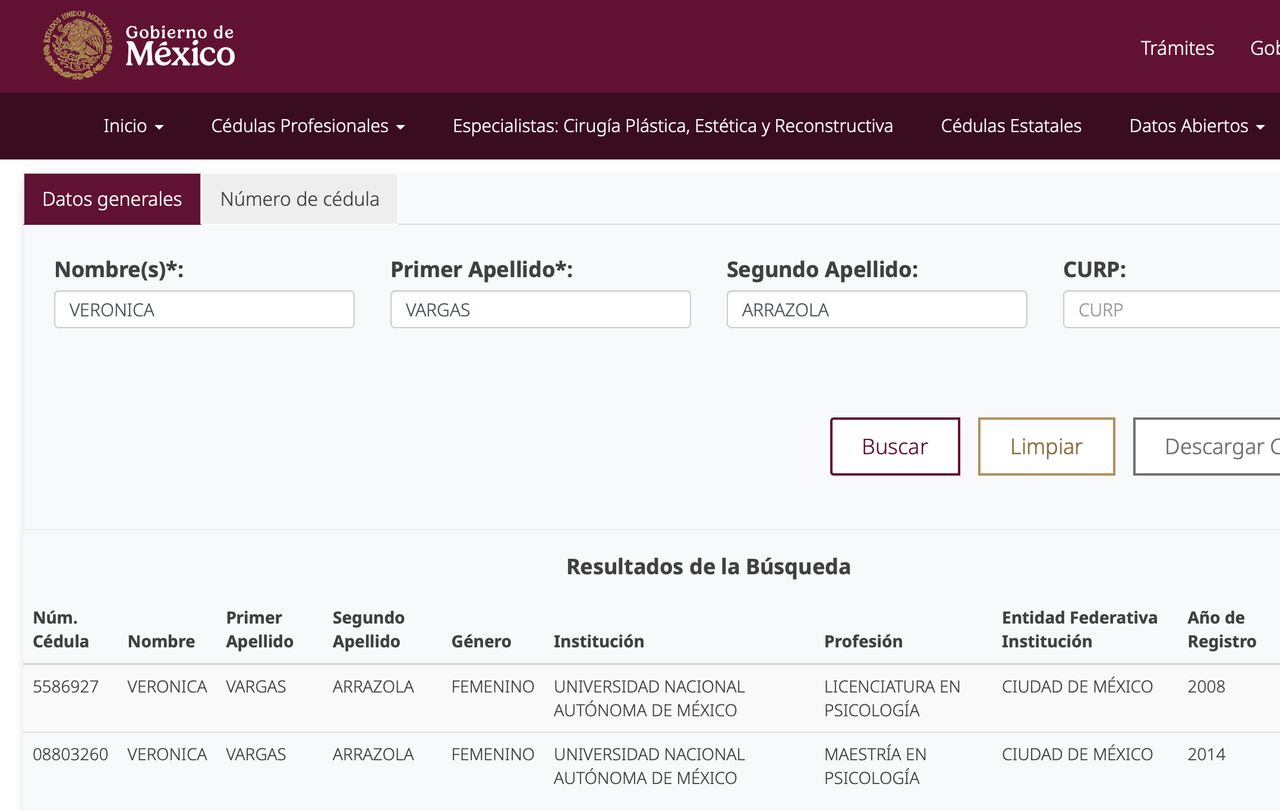Select cédula number 08803260
The height and width of the screenshot is (811, 1280).
tap(71, 755)
